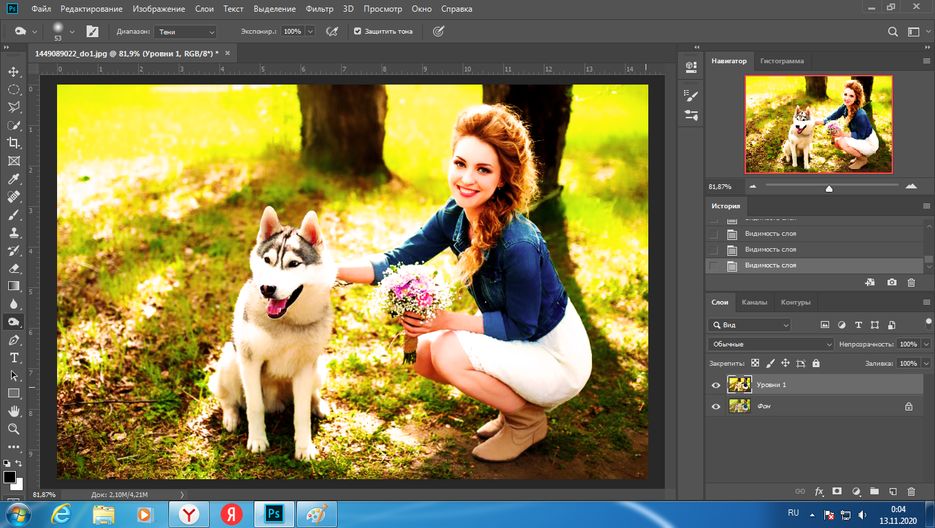This screenshot has height=528, width=935.
Task: Select the Polygonal Lasso tool
Action: [13, 107]
